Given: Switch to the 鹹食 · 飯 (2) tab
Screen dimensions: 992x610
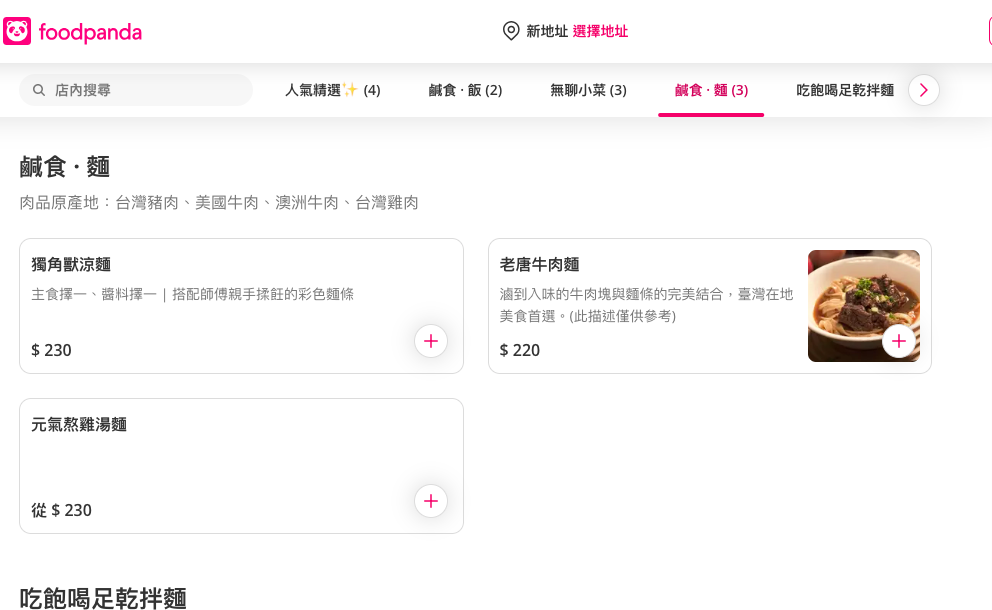Looking at the screenshot, I should [465, 90].
